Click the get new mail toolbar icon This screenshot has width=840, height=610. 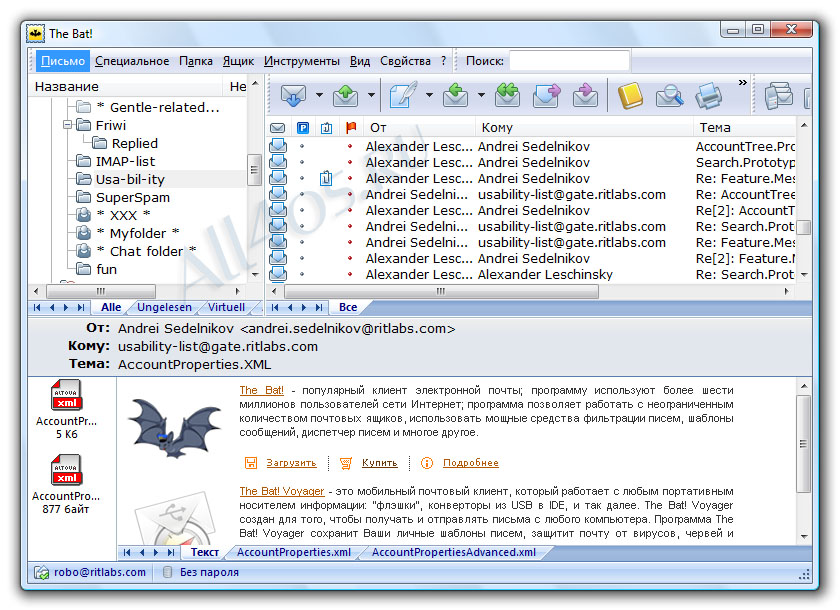coord(293,95)
